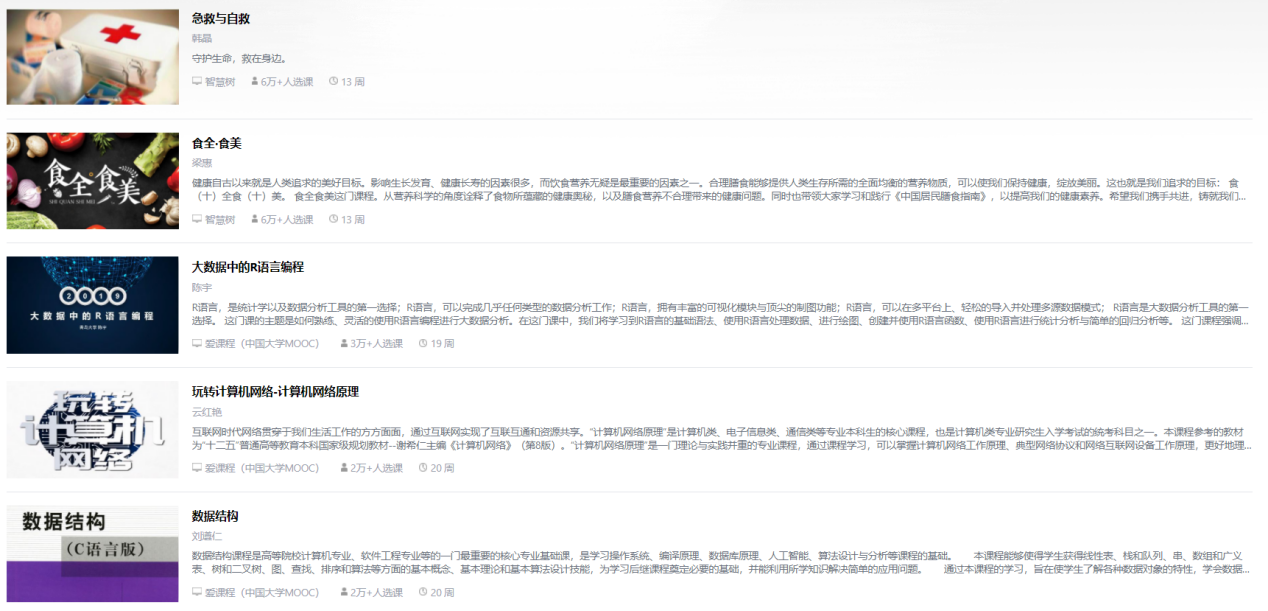
Task: Click the monitor icon under the 食全食美 course
Action: [x=197, y=220]
